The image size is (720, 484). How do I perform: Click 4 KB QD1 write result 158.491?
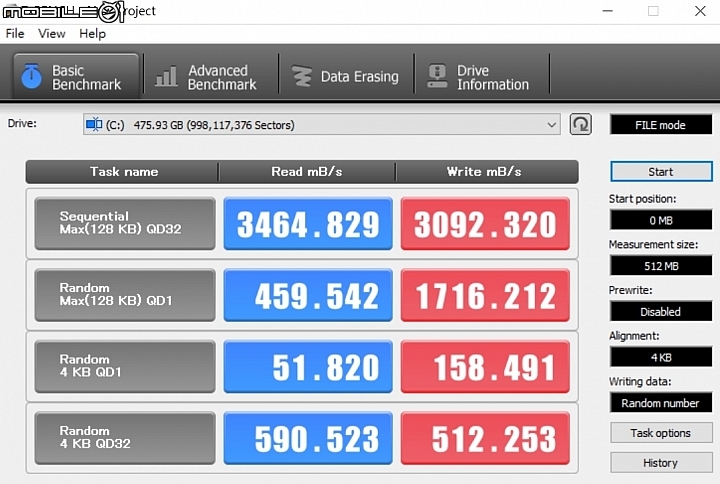[485, 366]
